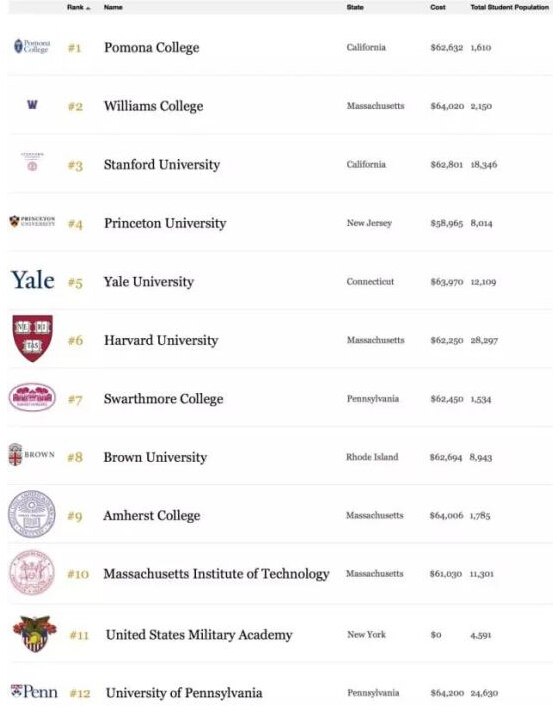Sort by the Rank column header
This screenshot has width=553, height=706.
78,7
